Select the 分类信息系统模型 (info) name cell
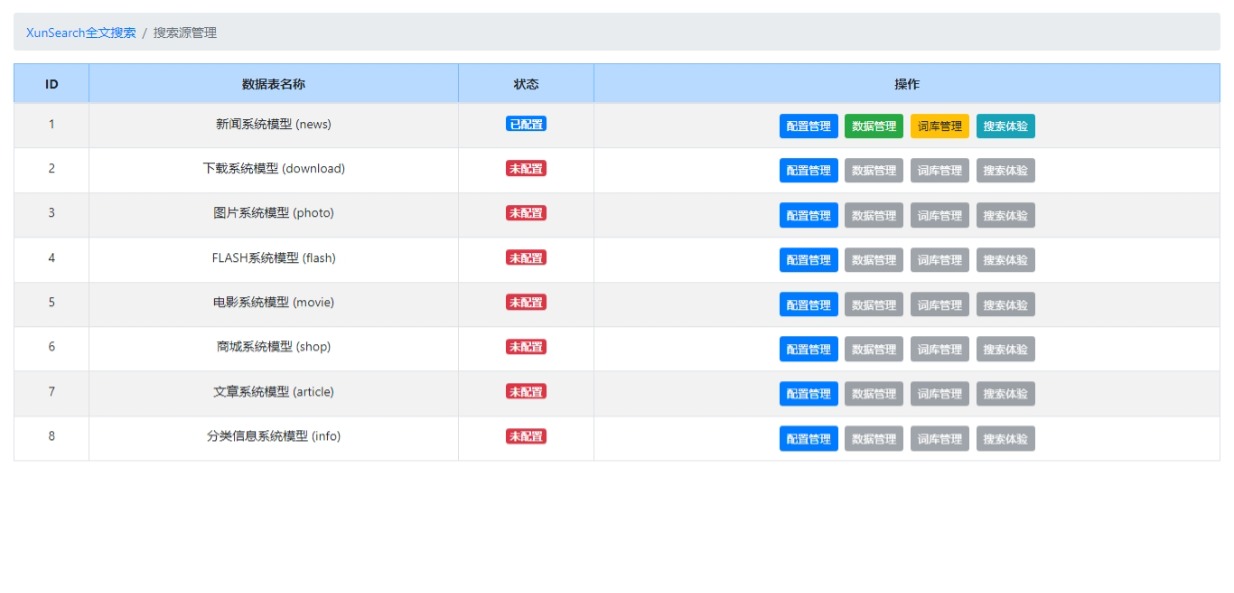 (x=273, y=436)
